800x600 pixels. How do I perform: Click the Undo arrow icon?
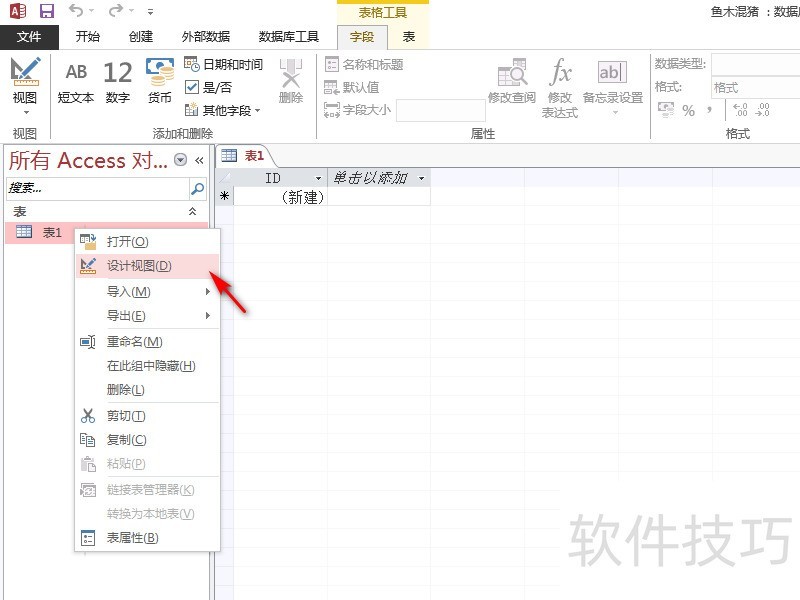coord(76,10)
